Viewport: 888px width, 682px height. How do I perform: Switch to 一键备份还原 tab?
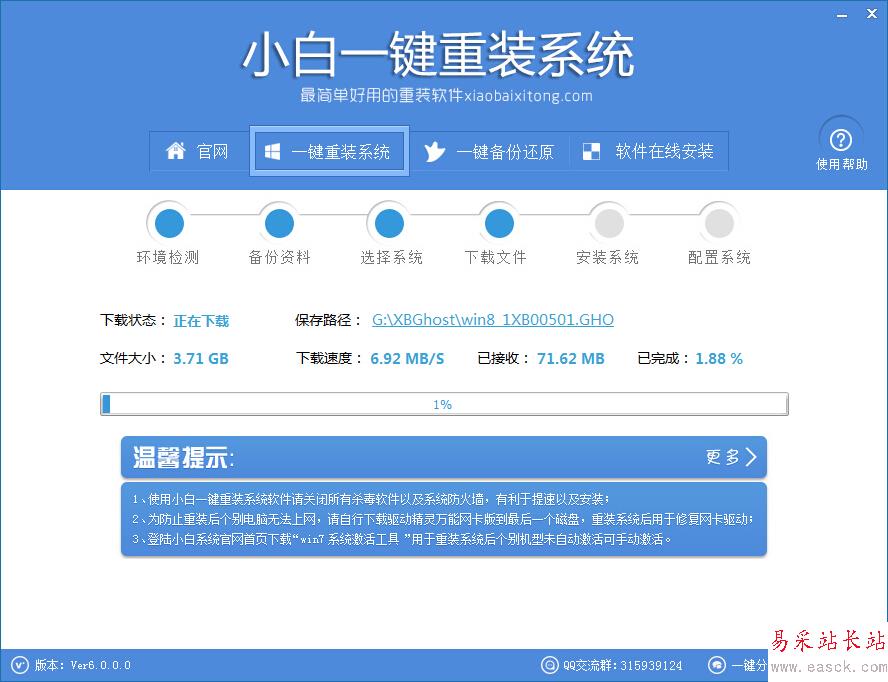pos(489,151)
